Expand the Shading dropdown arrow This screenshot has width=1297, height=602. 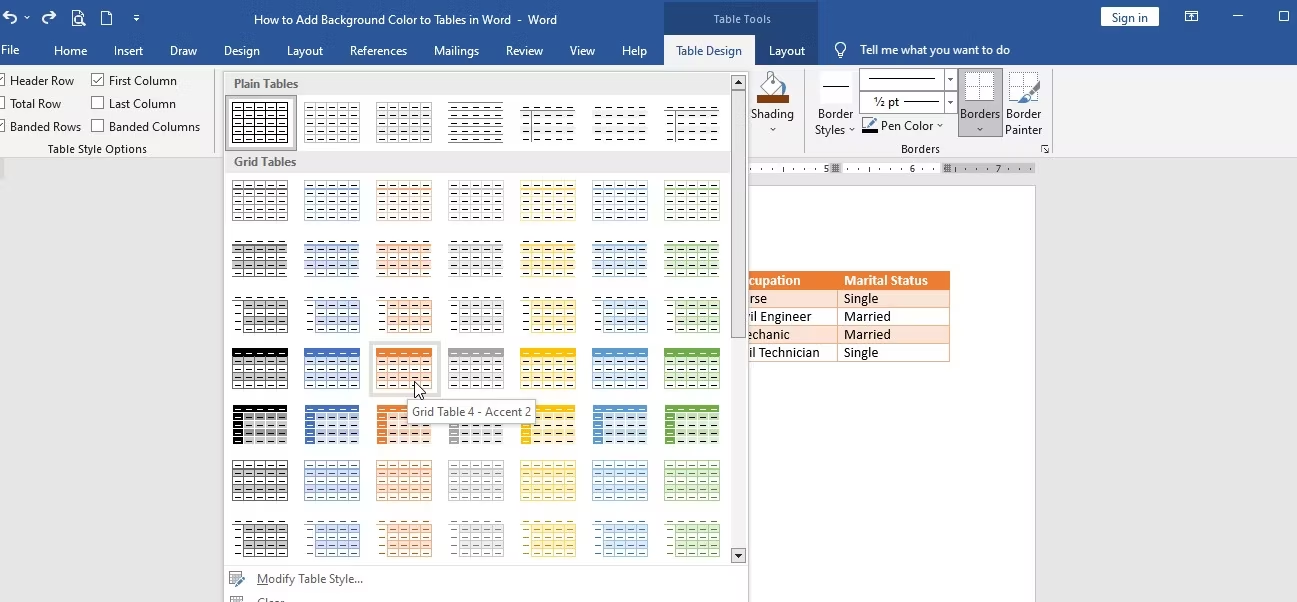[772, 129]
